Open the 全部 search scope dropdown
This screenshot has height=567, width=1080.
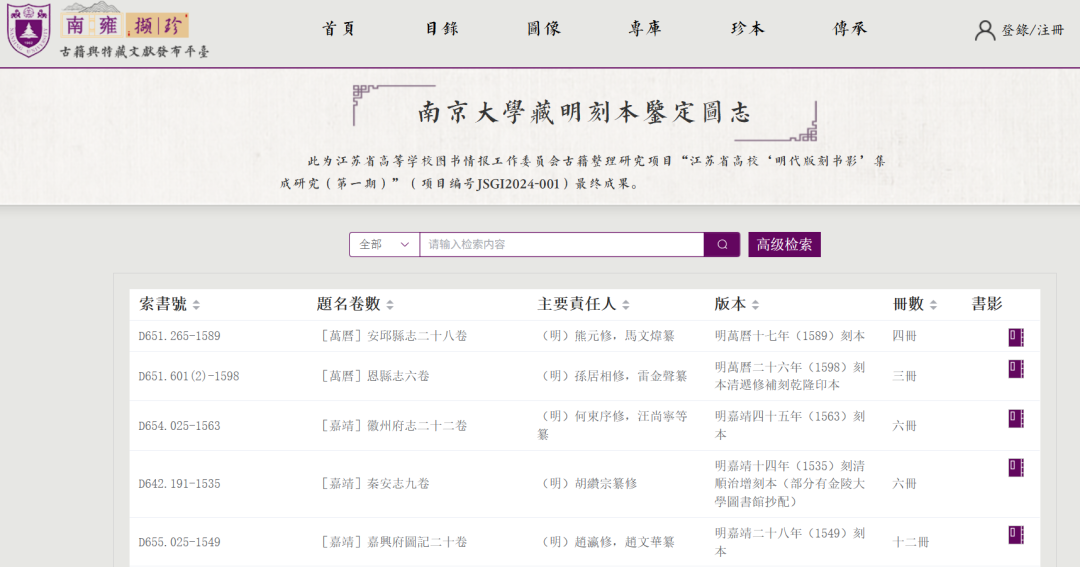pos(384,245)
